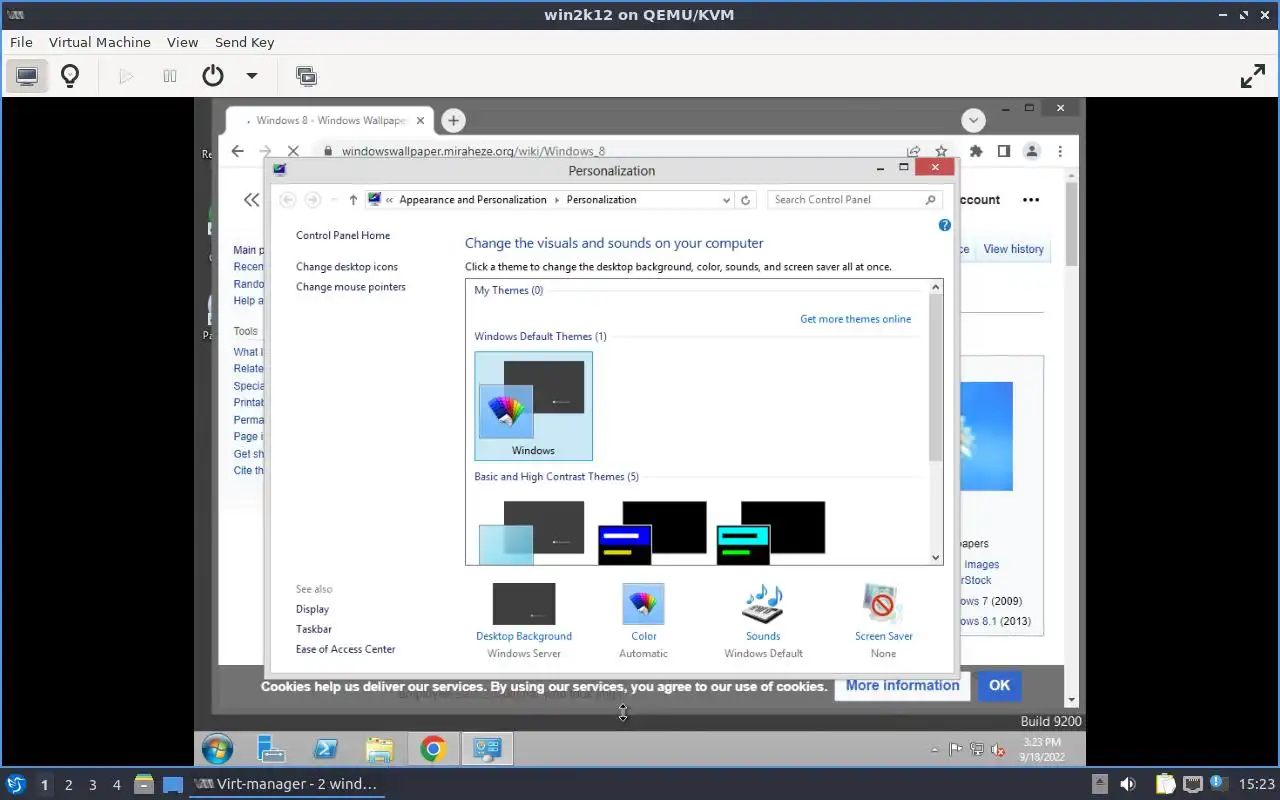
Task: Open the Color settings icon
Action: click(643, 604)
